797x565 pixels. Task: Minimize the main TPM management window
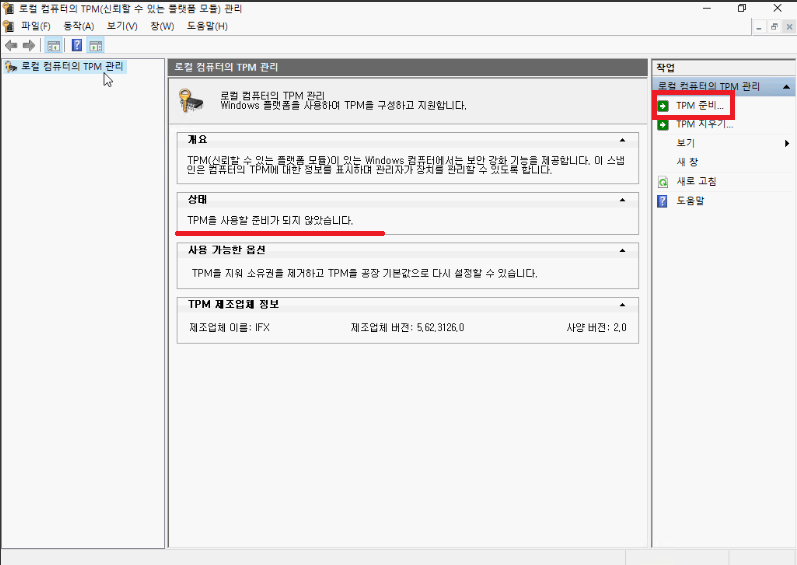tap(707, 8)
